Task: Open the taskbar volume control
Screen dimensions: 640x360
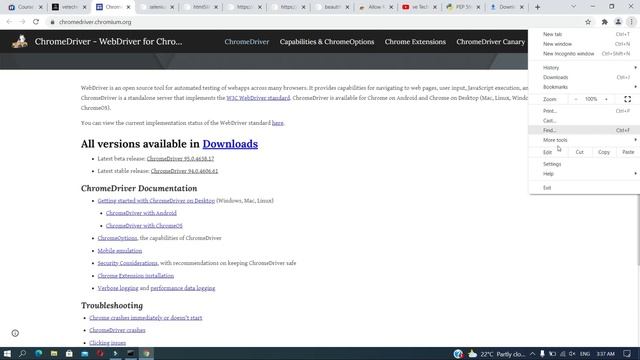Action: [572, 353]
